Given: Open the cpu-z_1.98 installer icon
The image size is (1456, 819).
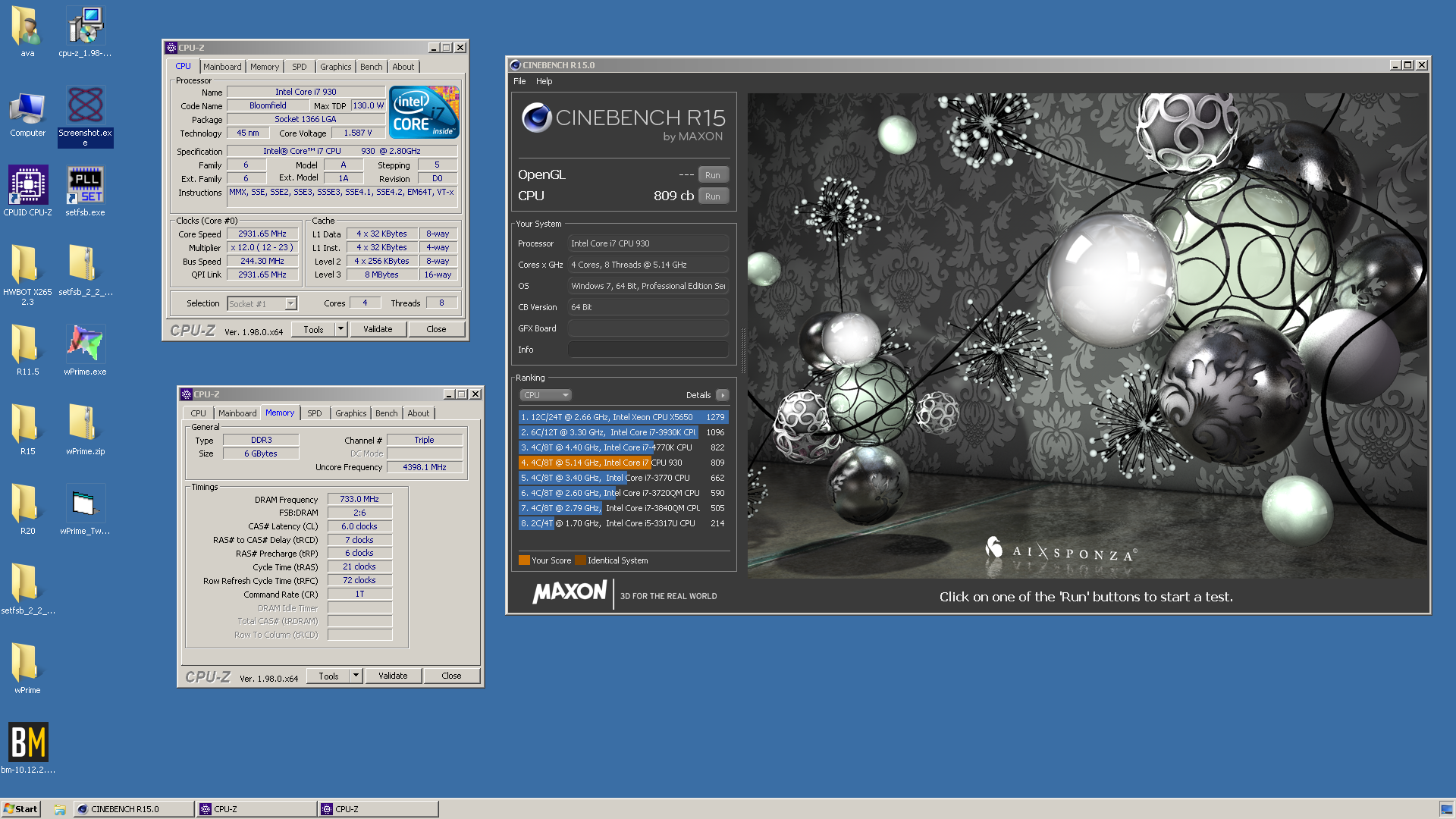Looking at the screenshot, I should [85, 30].
